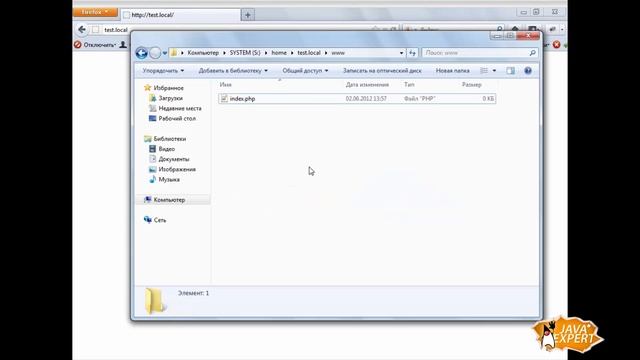
Task: Open Недавние места in the navigation pane
Action: 180,108
